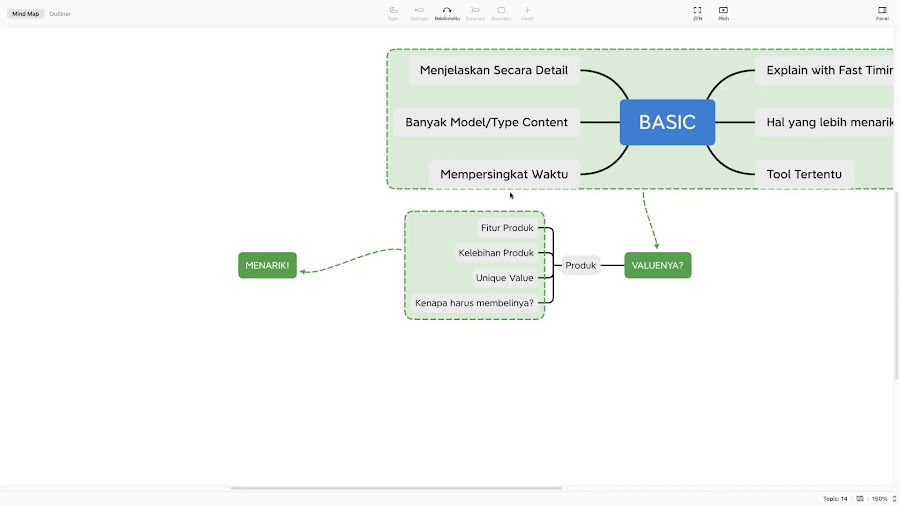This screenshot has height=506, width=900.
Task: Select the Tool Tertentu topic
Action: pyautogui.click(x=804, y=174)
